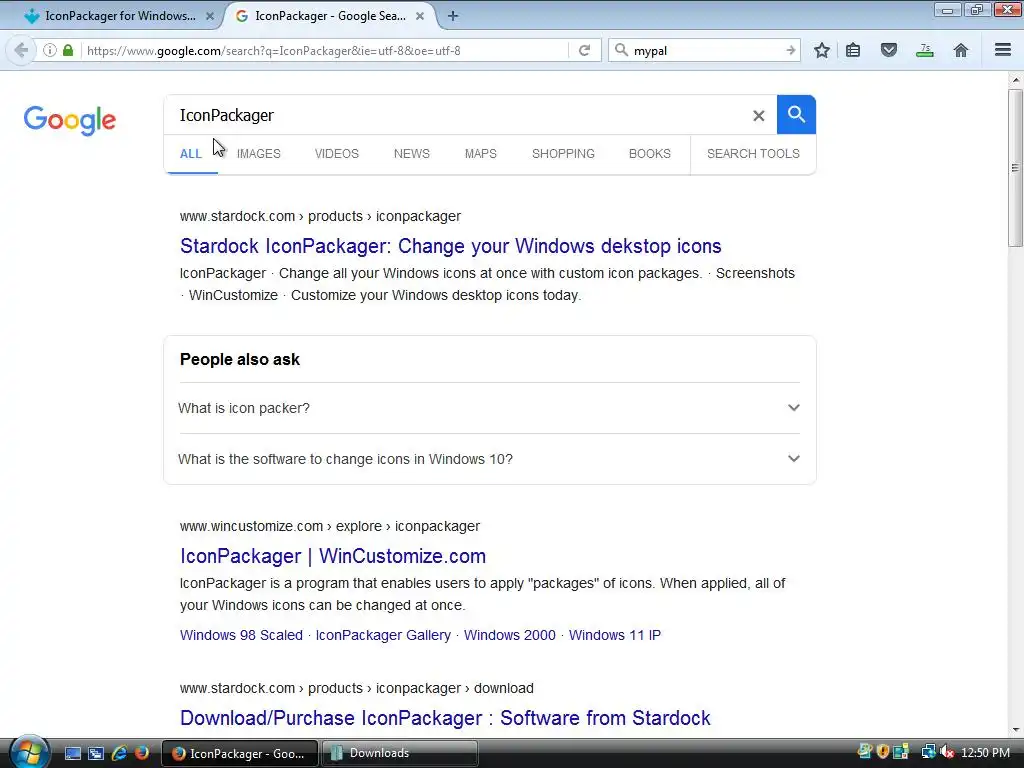Click the network tray icon
Image resolution: width=1024 pixels, height=768 pixels.
[929, 752]
